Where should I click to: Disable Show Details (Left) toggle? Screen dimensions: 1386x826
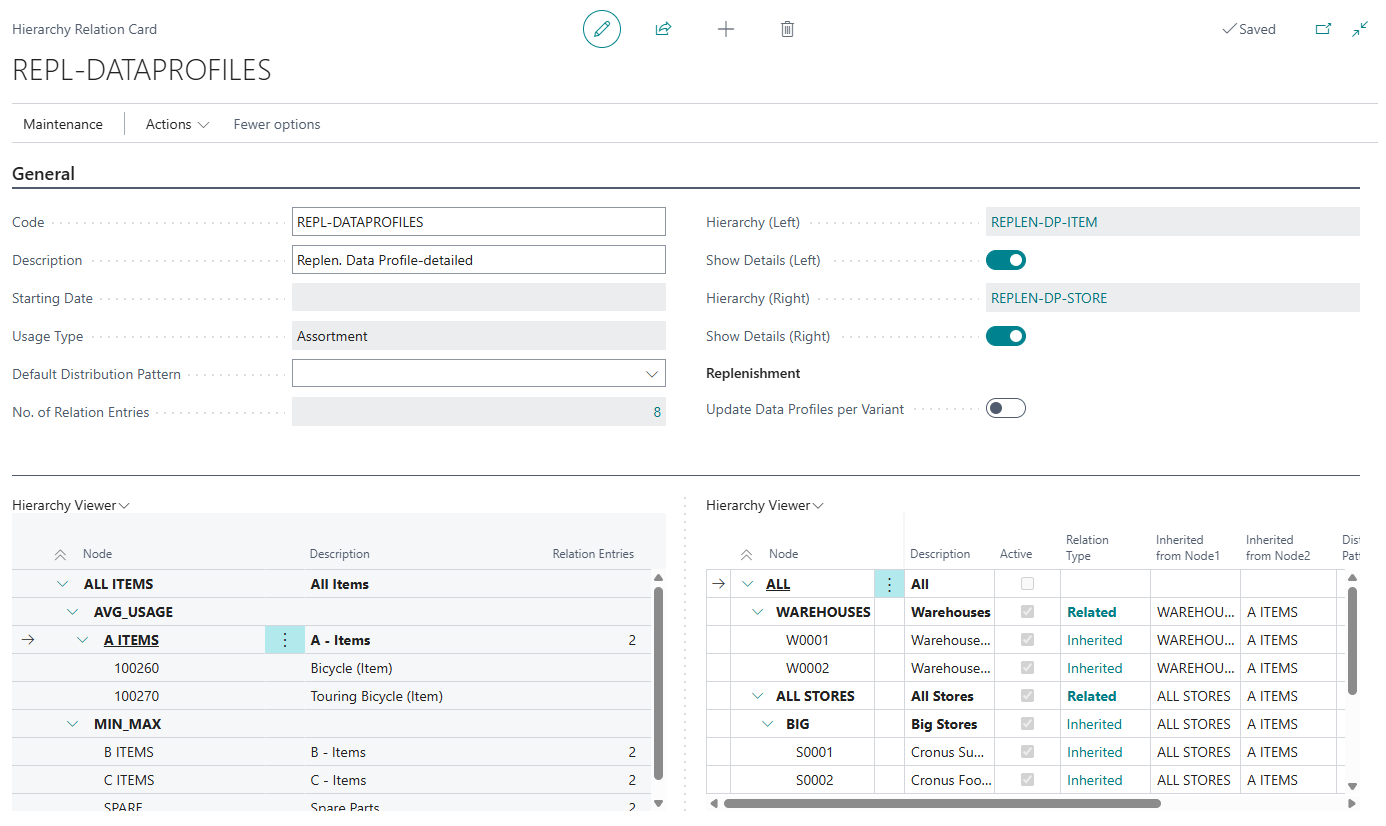pos(1005,260)
